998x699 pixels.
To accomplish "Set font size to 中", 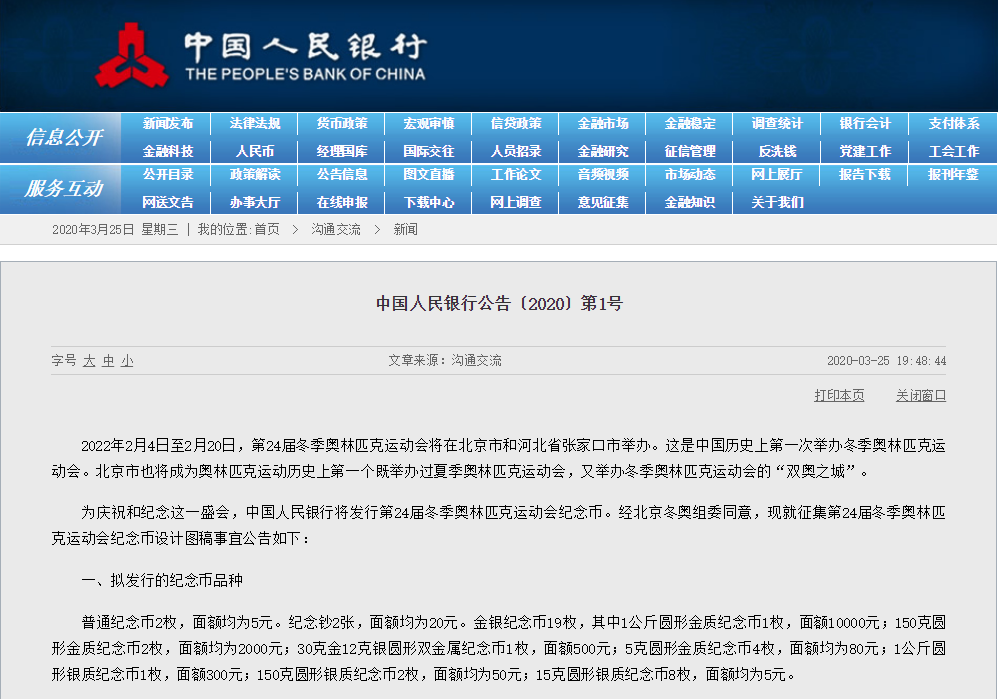I will tap(108, 361).
